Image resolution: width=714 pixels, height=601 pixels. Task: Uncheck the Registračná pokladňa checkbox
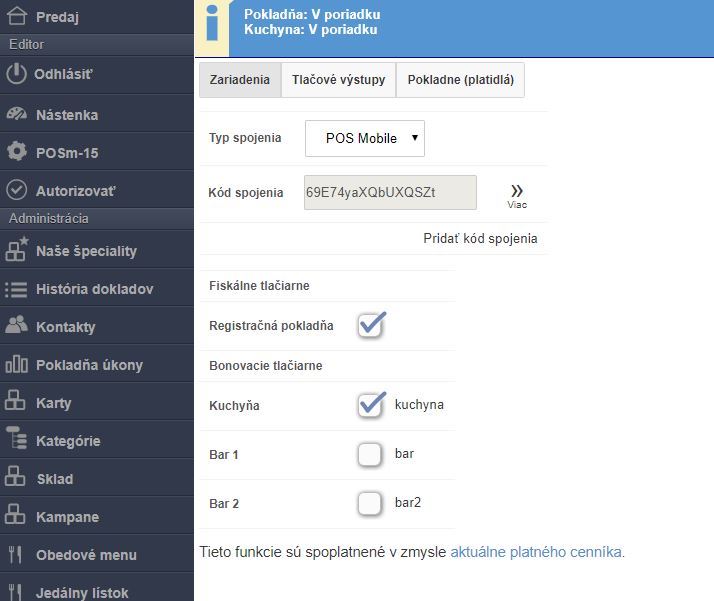(371, 325)
